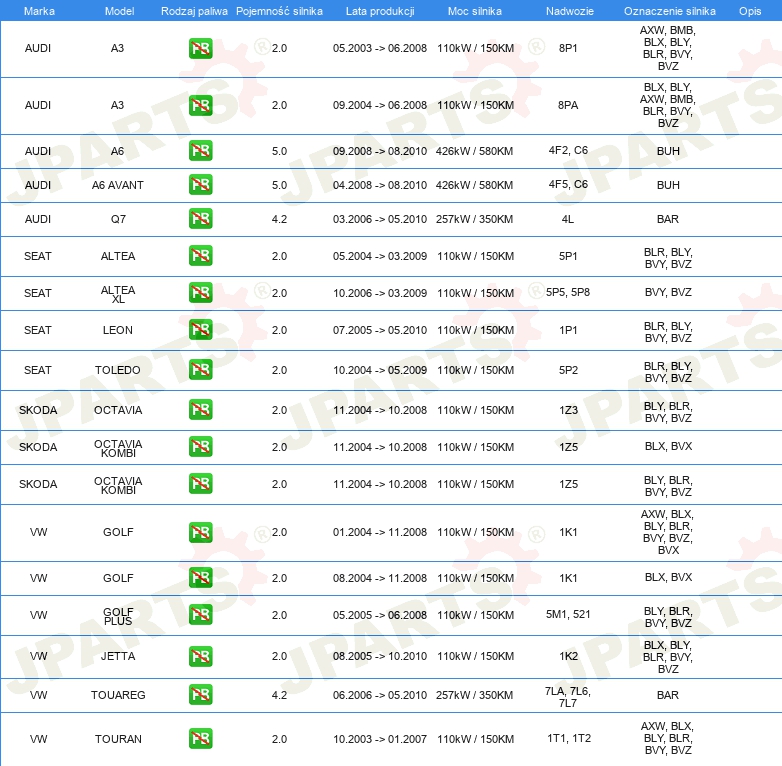Viewport: 782px width, 766px height.
Task: Select the 4F2, C6 body code cell
Action: 568,151
